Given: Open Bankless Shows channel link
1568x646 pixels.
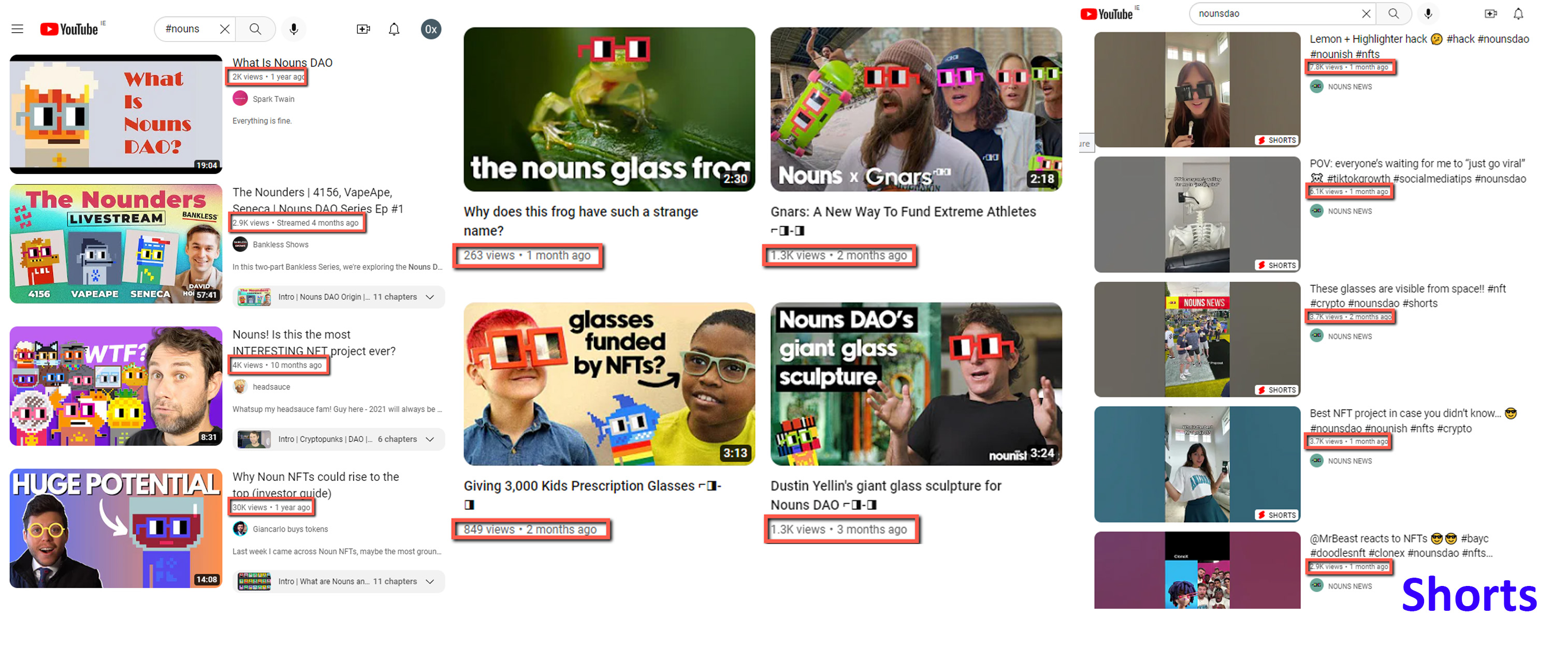Looking at the screenshot, I should (x=281, y=244).
